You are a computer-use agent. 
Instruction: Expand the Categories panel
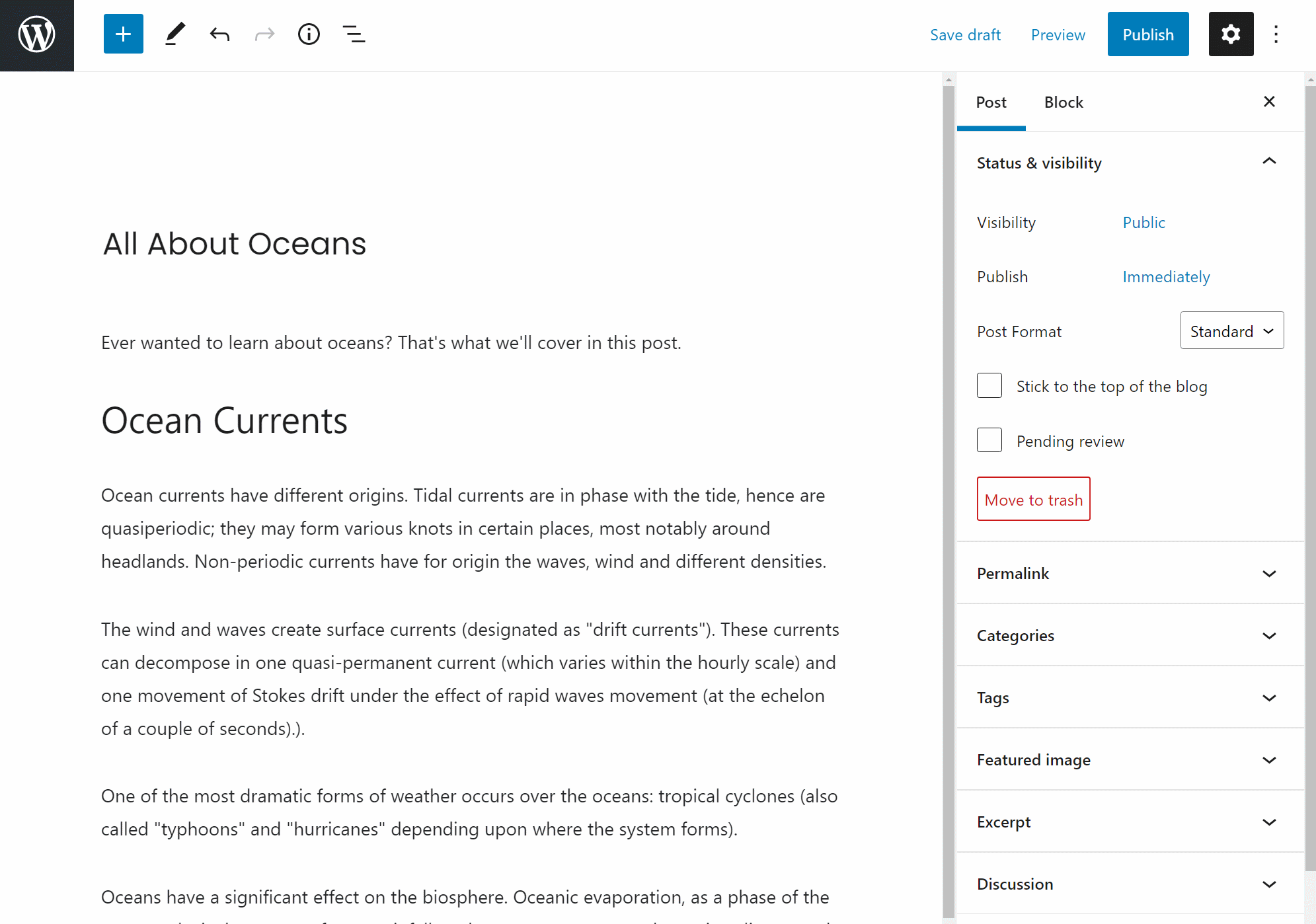pos(1130,635)
